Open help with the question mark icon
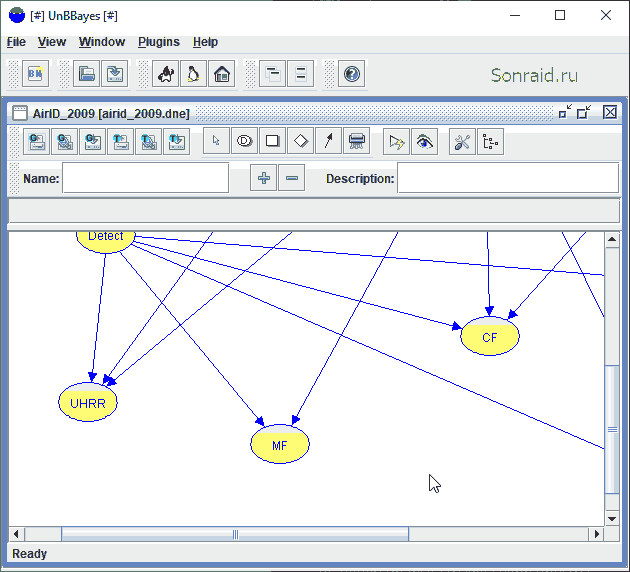Viewport: 630px width, 572px height. (x=352, y=74)
